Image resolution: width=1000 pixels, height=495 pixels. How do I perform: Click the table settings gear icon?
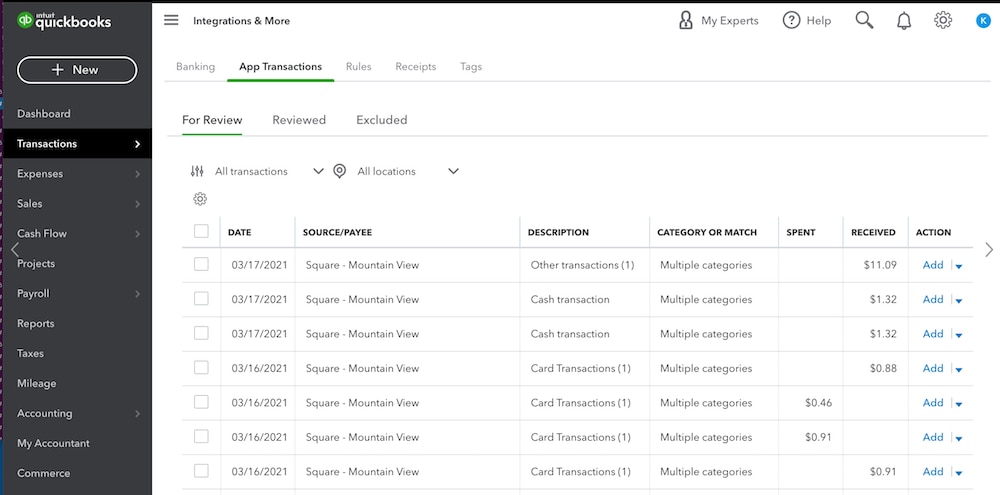(200, 199)
